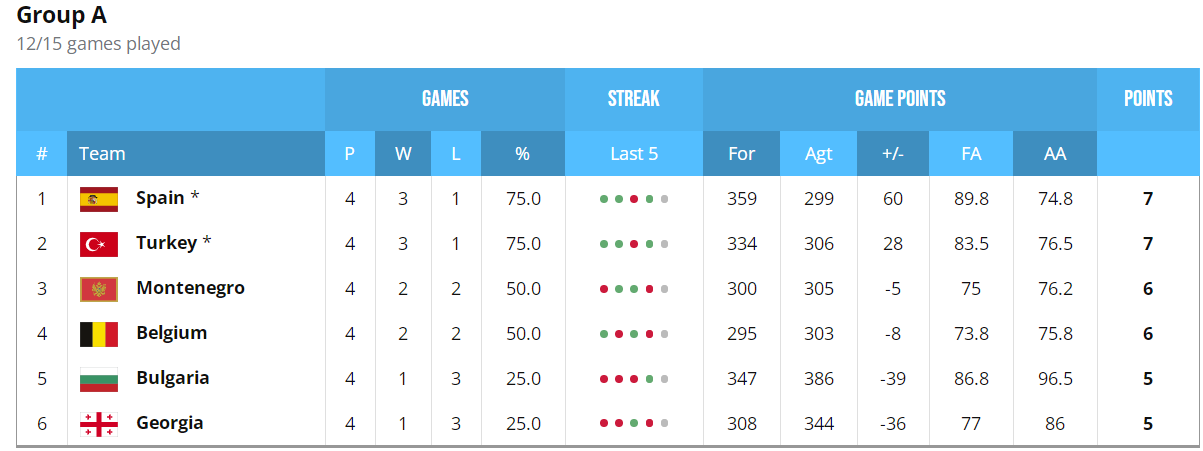Sort table by W column header
The width and height of the screenshot is (1203, 451).
pos(403,154)
